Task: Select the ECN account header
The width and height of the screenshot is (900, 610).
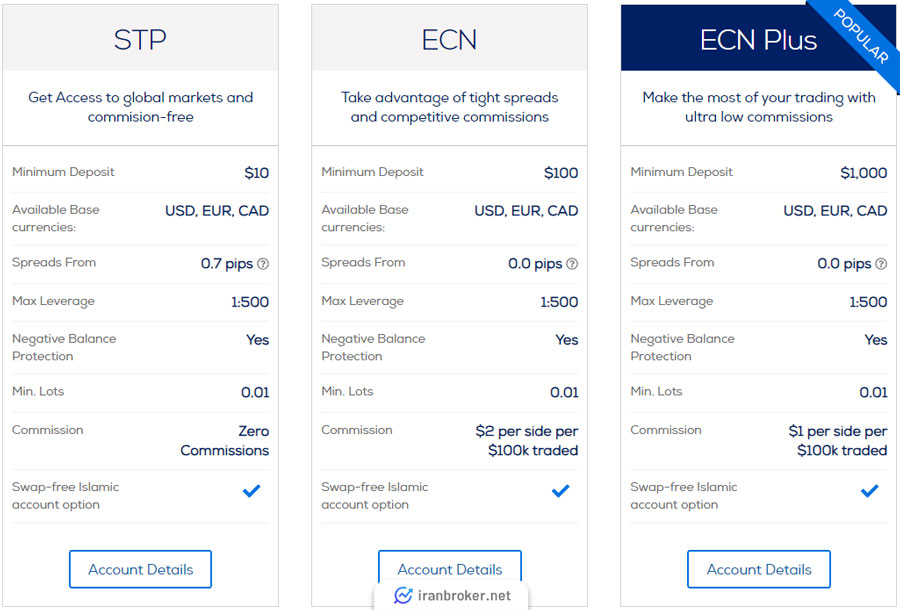Action: 449,38
